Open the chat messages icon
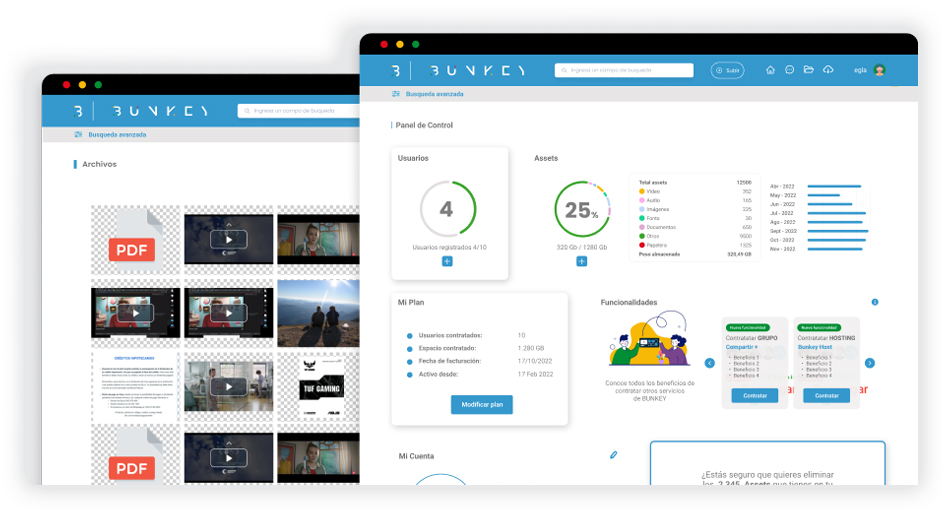952x528 pixels. [x=789, y=70]
